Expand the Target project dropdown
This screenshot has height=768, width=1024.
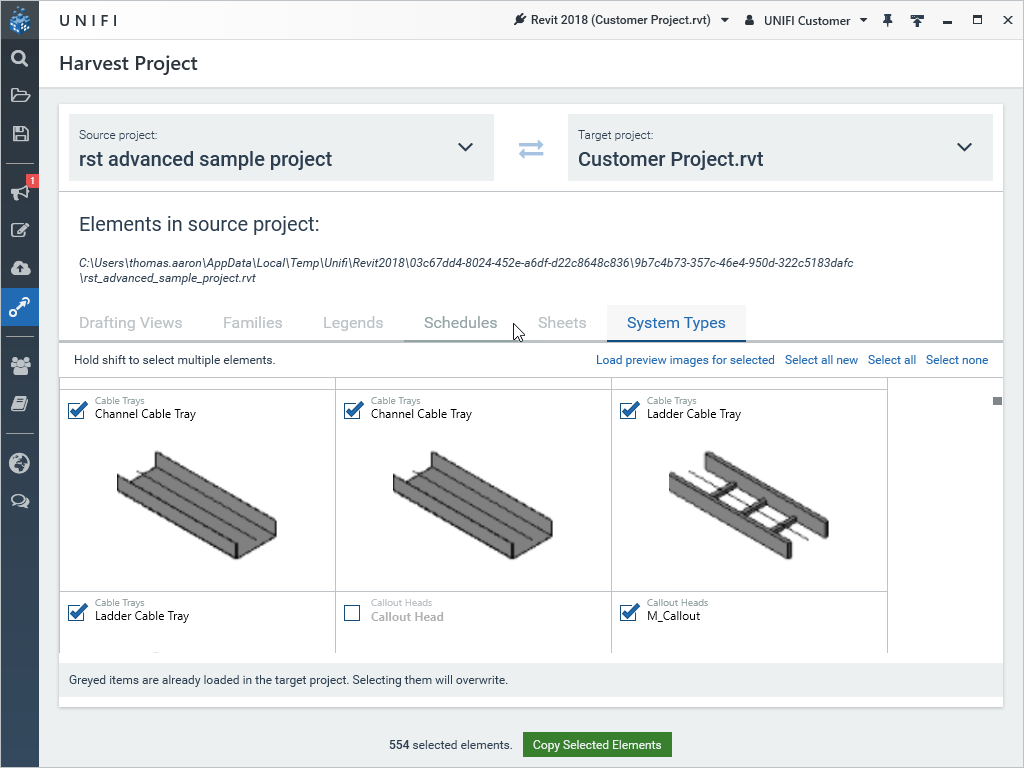pyautogui.click(x=964, y=148)
